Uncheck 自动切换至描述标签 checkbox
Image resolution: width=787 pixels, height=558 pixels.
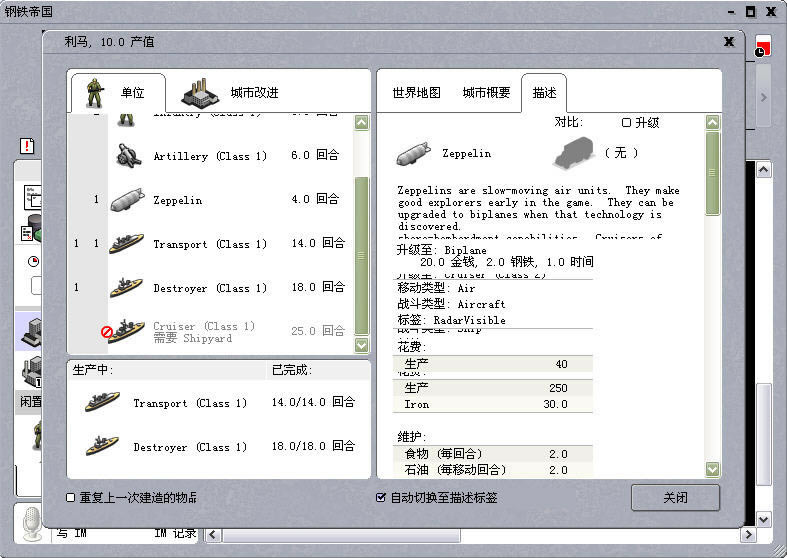tap(380, 497)
